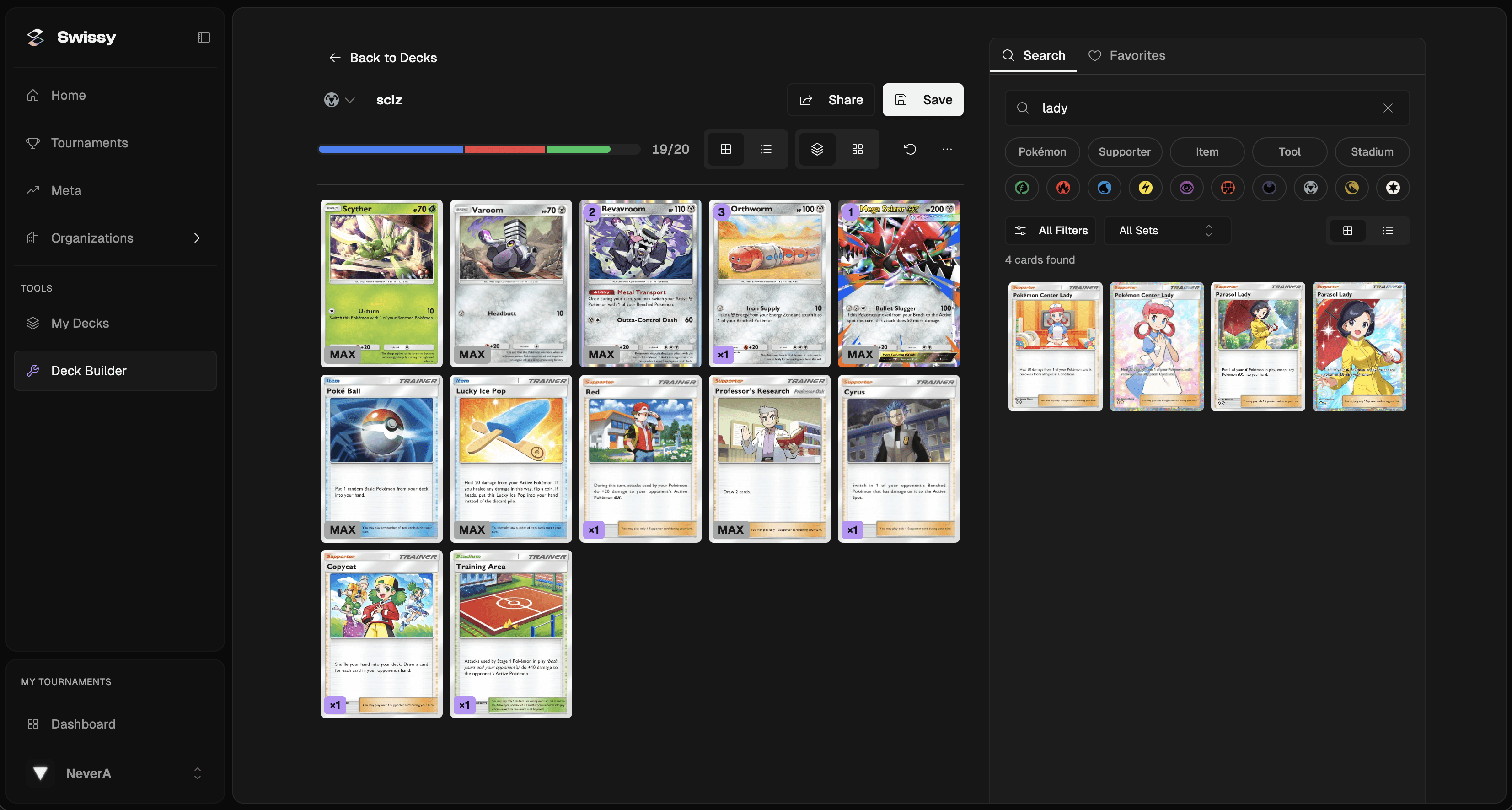Filter by Colorless energy type

tap(1393, 187)
